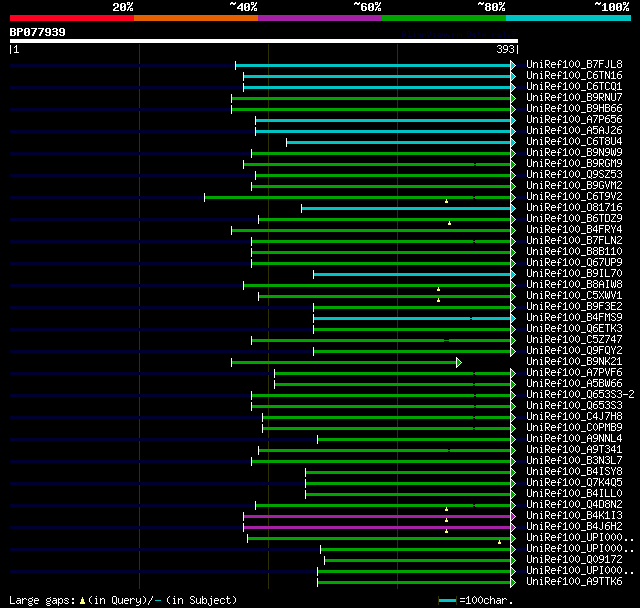
Task: Select the UniRef100_Q653S3-2 label
Action: 580,395
